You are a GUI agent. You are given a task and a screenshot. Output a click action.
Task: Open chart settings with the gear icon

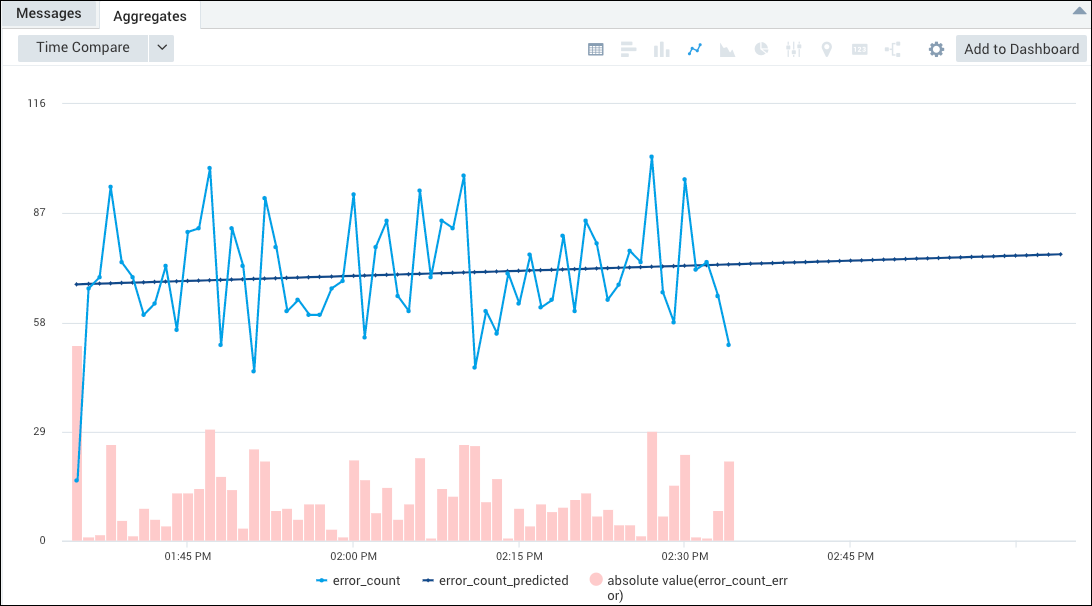pyautogui.click(x=936, y=48)
